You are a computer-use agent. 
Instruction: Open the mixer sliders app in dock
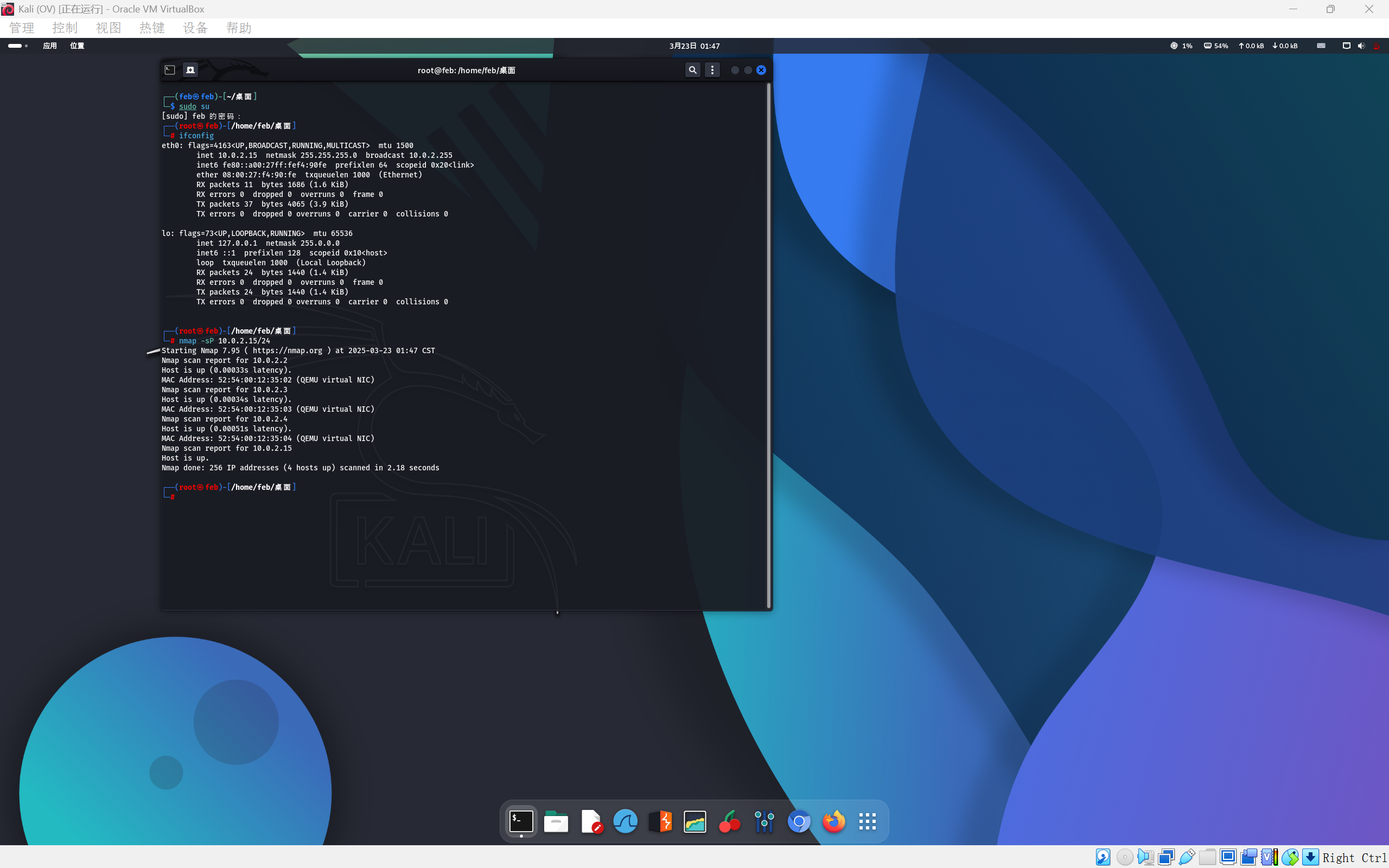pyautogui.click(x=764, y=821)
